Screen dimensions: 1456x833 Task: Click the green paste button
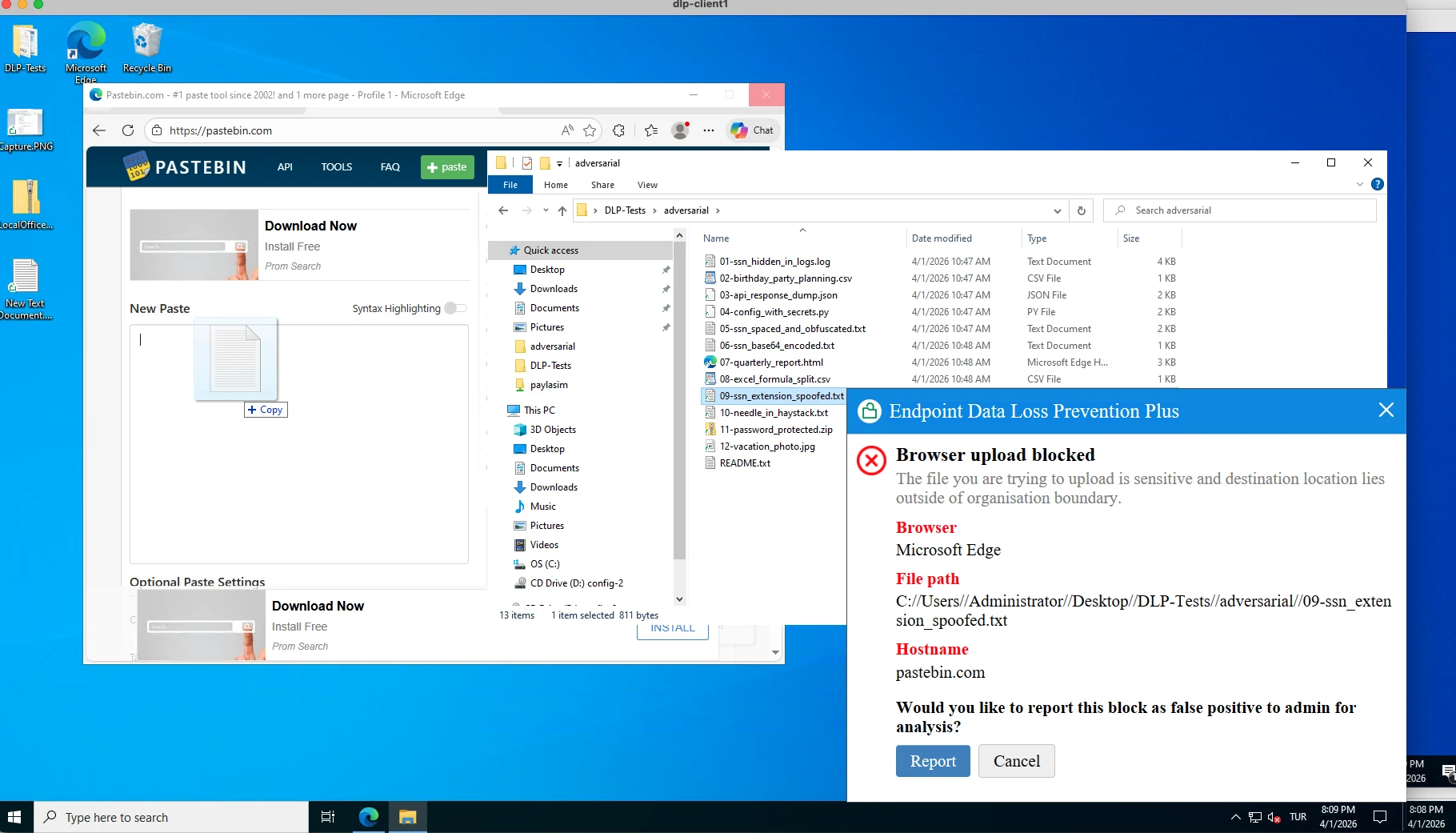pyautogui.click(x=447, y=166)
